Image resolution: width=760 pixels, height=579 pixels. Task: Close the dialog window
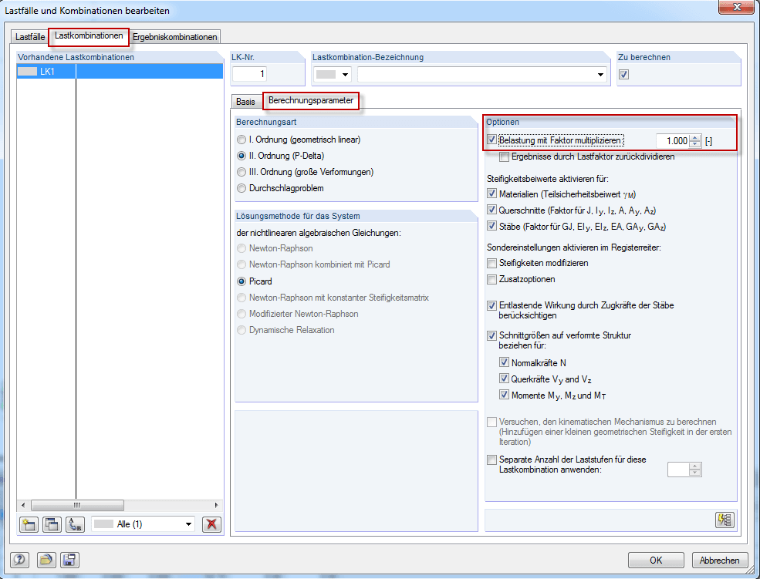coord(736,7)
